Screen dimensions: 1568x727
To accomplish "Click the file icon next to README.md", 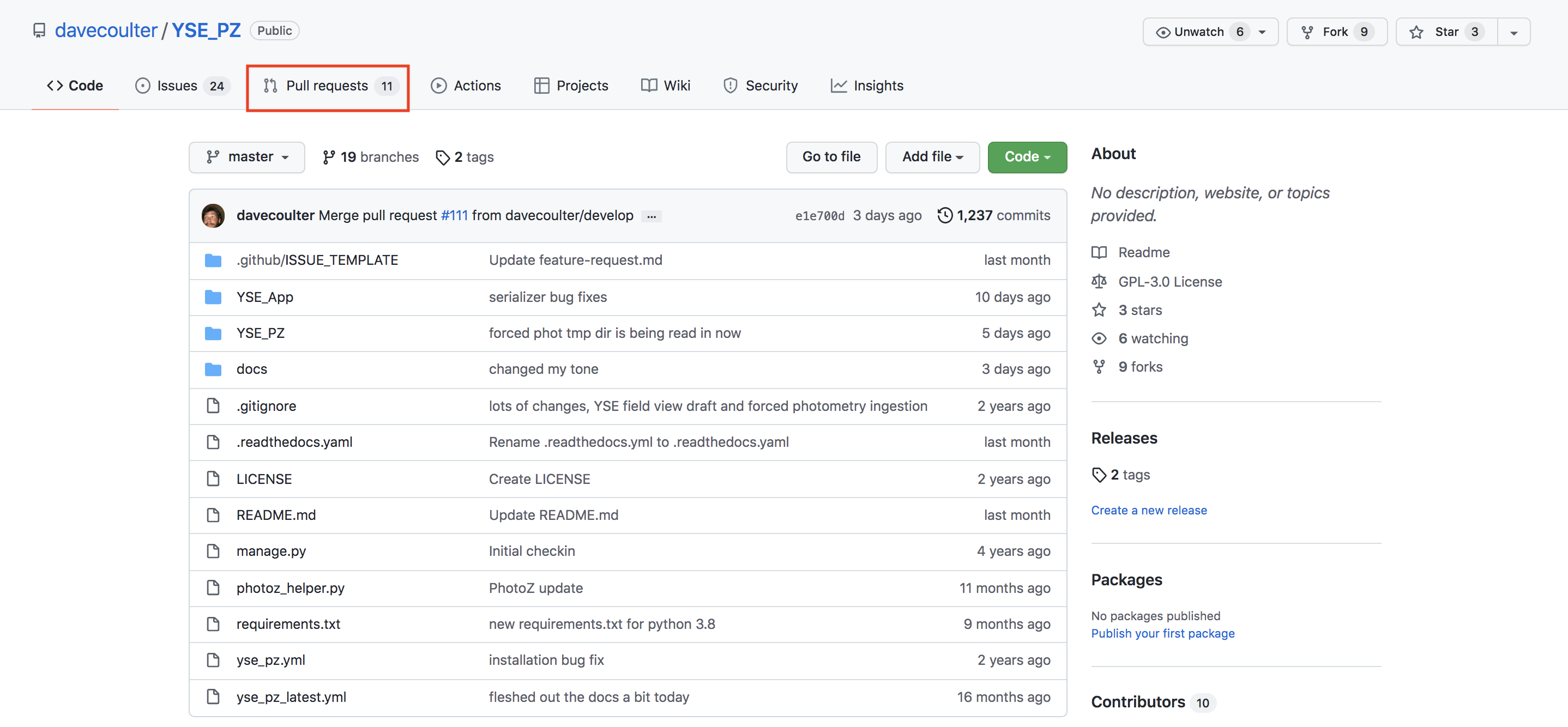I will click(x=213, y=516).
